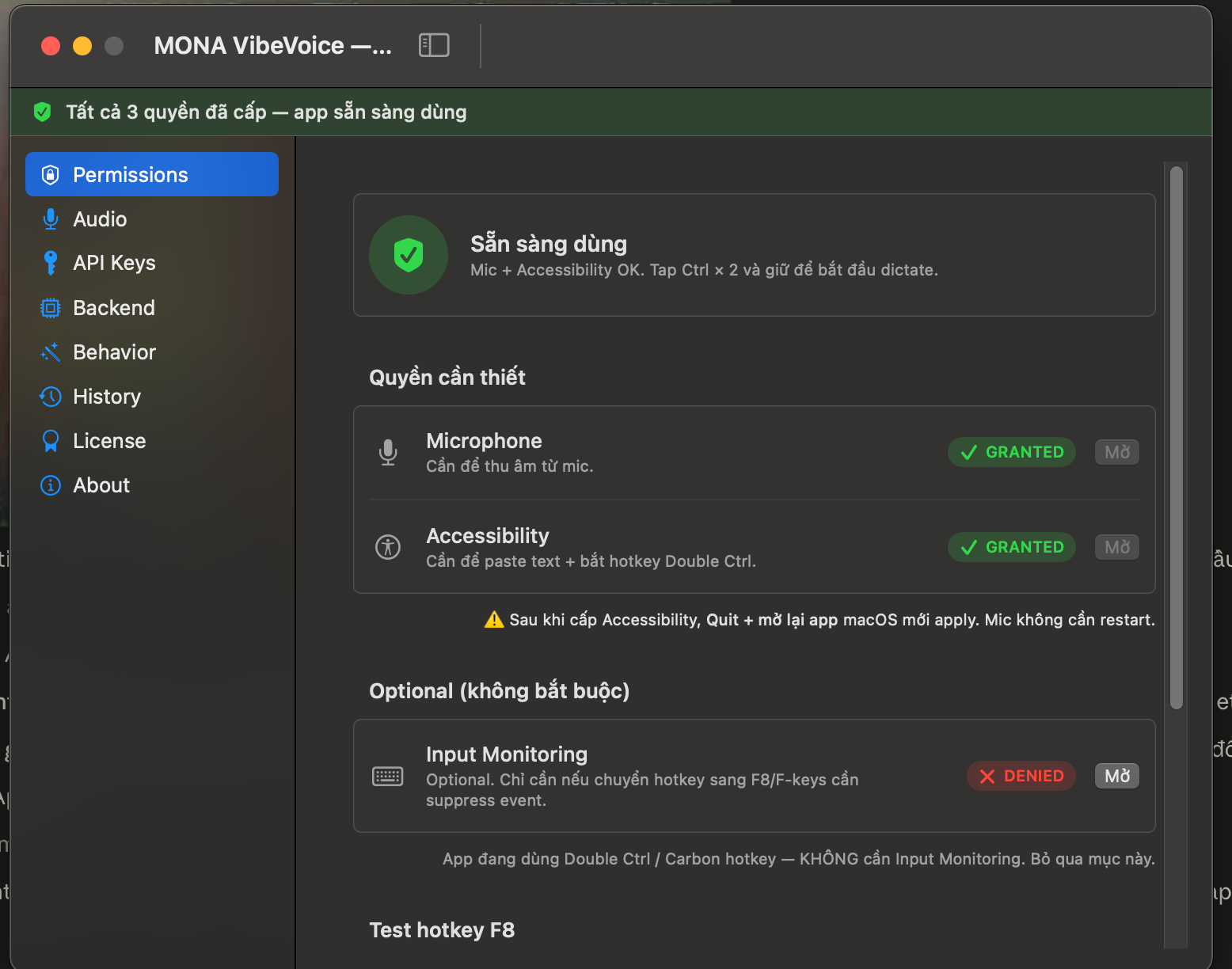Click the API Keys key icon

[51, 263]
